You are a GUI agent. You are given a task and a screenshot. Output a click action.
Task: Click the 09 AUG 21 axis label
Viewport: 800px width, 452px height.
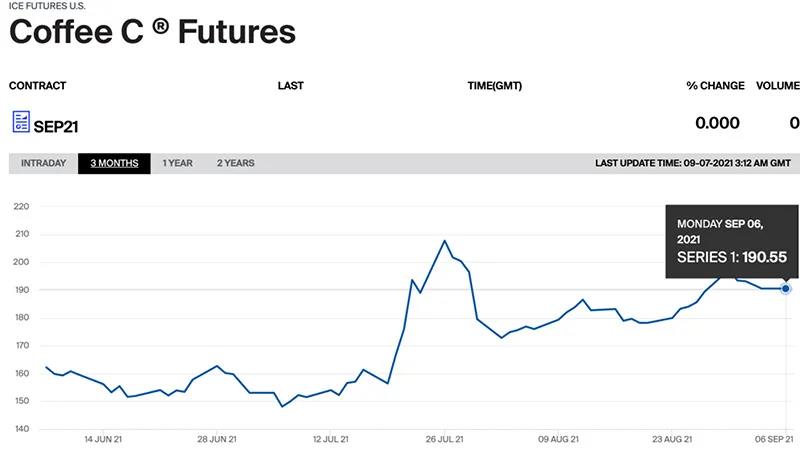558,439
